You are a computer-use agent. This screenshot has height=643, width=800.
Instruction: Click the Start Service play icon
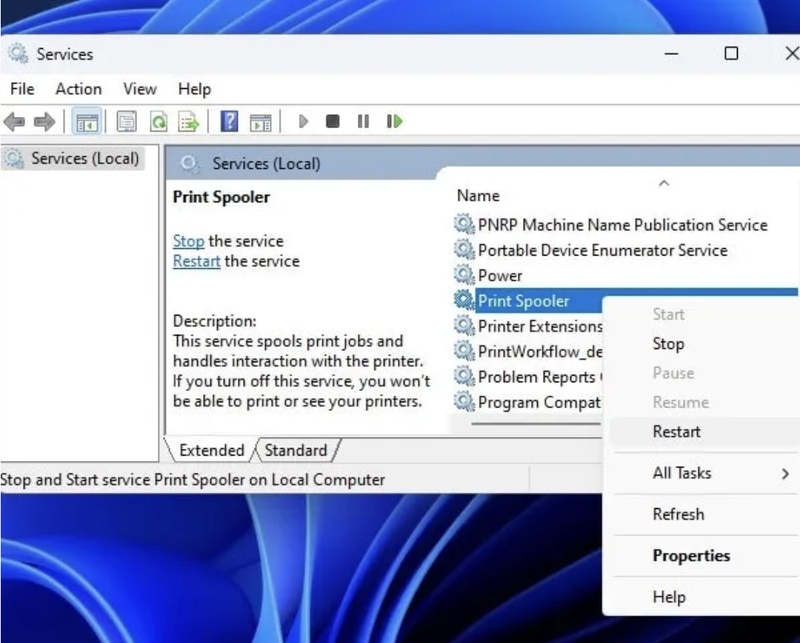point(304,121)
